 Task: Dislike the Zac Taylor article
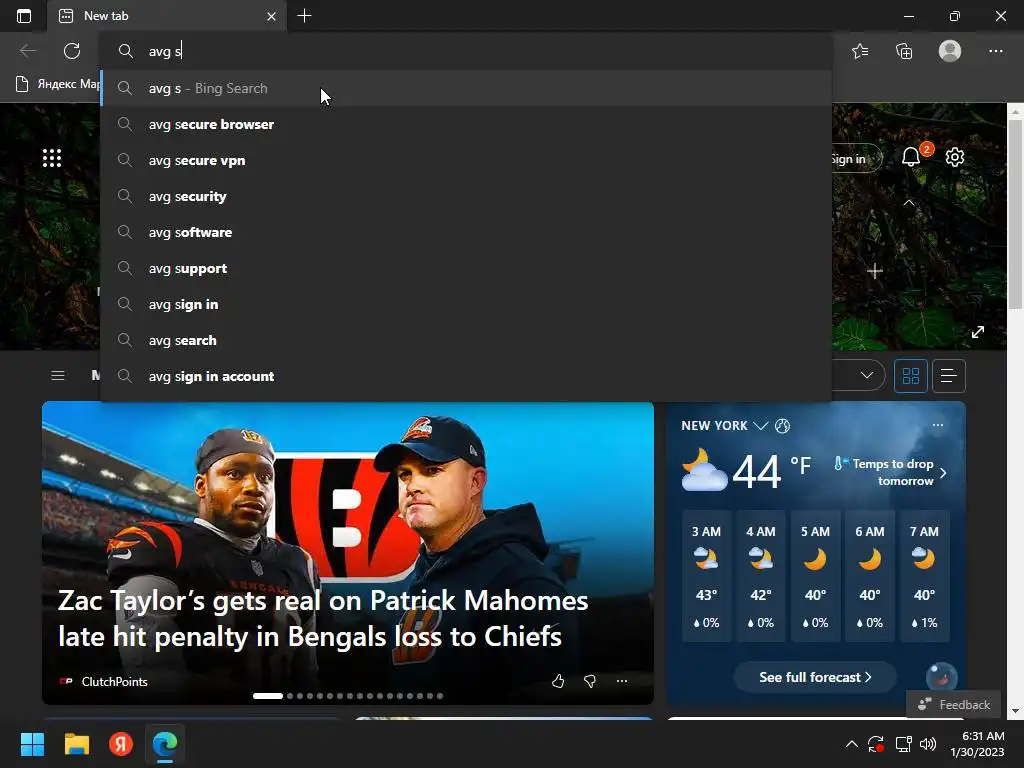[x=590, y=681]
